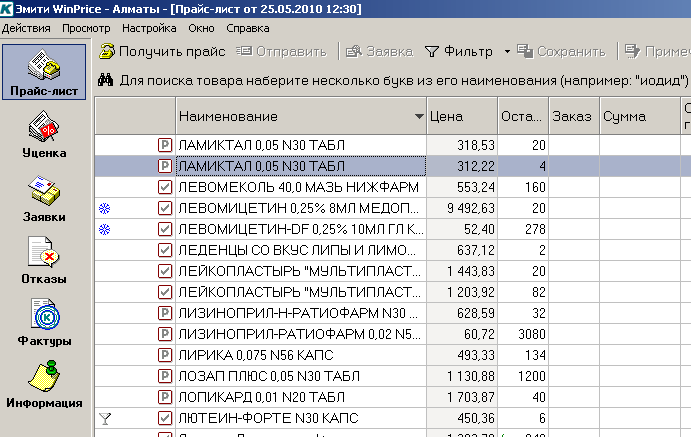Image resolution: width=691 pixels, height=437 pixels.
Task: Open the Уценка sidebar icon
Action: click(x=43, y=133)
